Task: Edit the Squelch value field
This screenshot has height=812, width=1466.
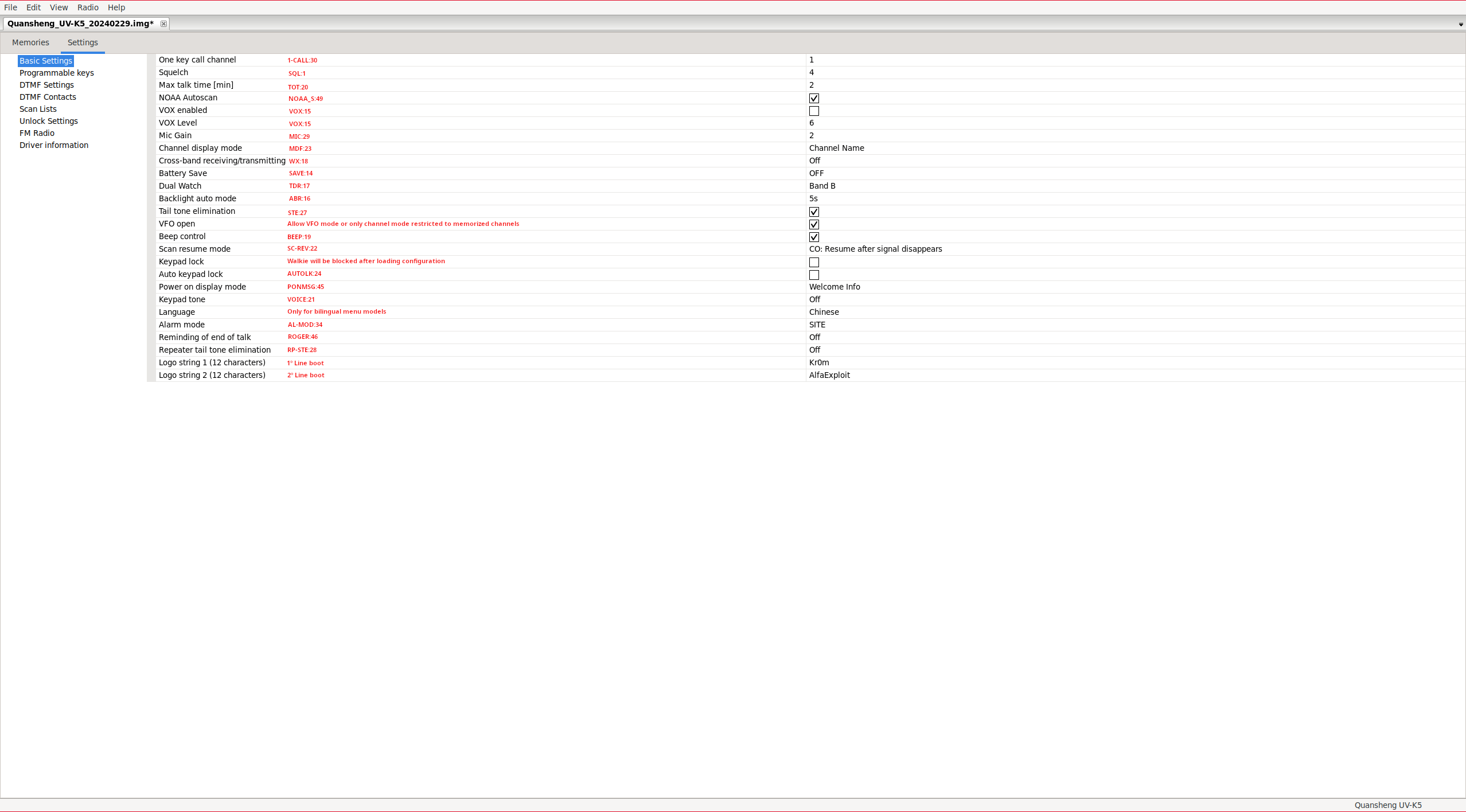Action: click(812, 72)
